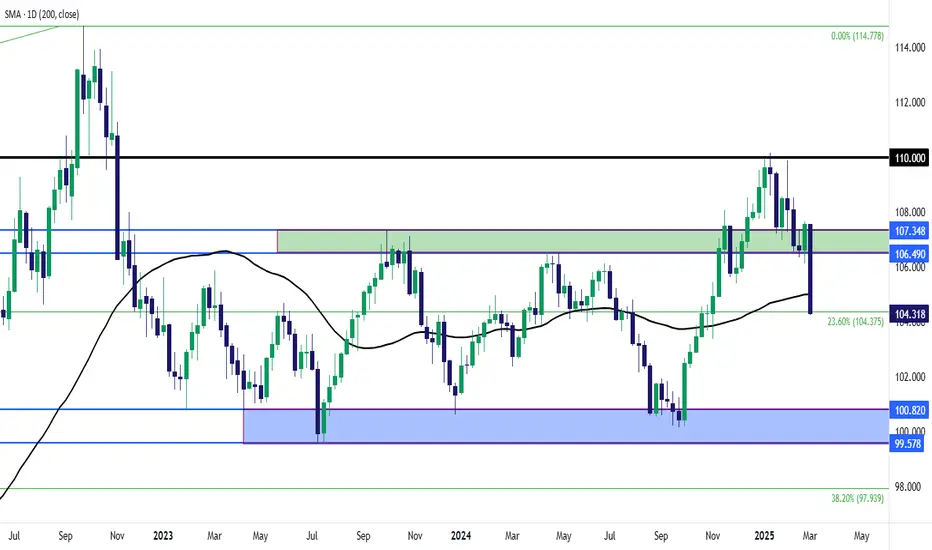
Task: Select the 106.490 blue price label
Action: tap(909, 254)
